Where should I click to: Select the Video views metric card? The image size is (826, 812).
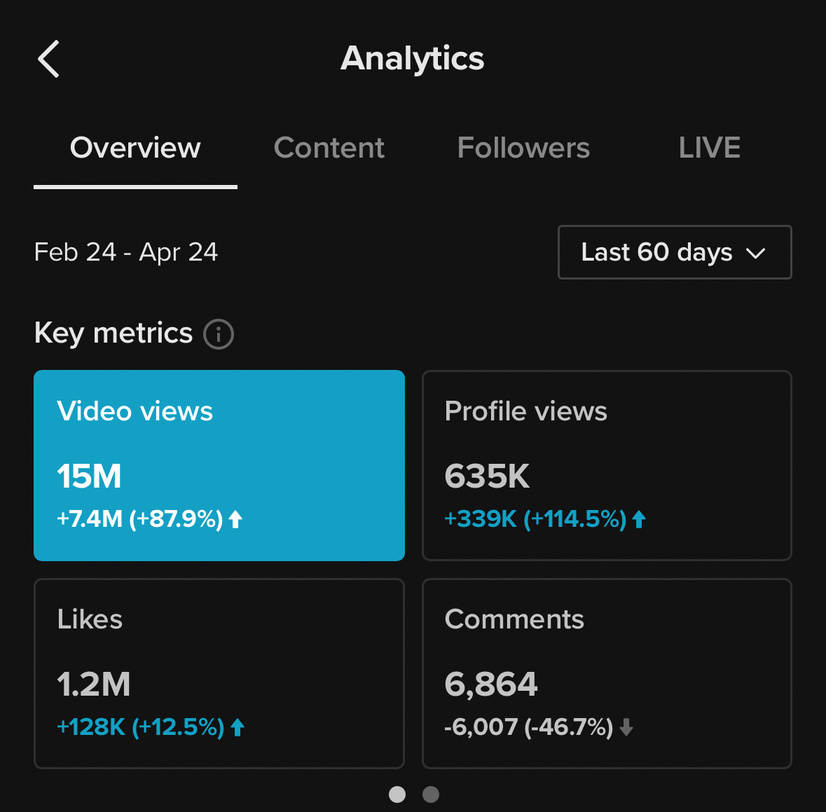219,465
